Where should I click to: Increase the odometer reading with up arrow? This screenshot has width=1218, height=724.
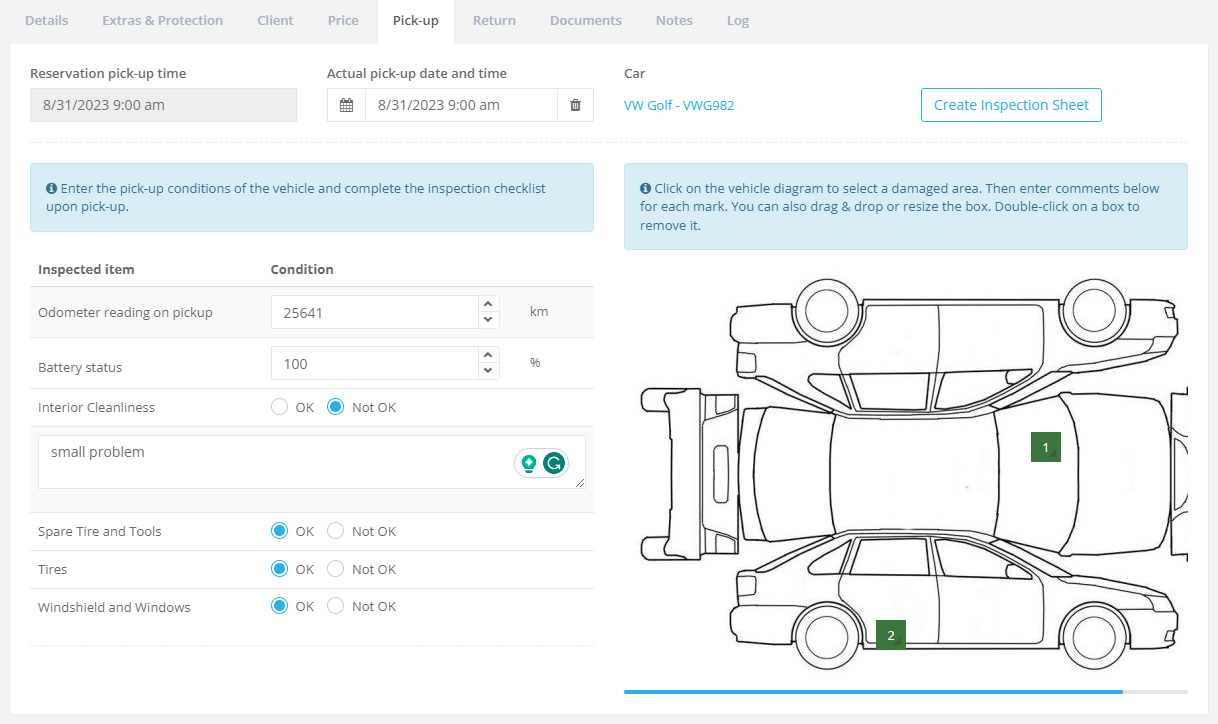[488, 305]
